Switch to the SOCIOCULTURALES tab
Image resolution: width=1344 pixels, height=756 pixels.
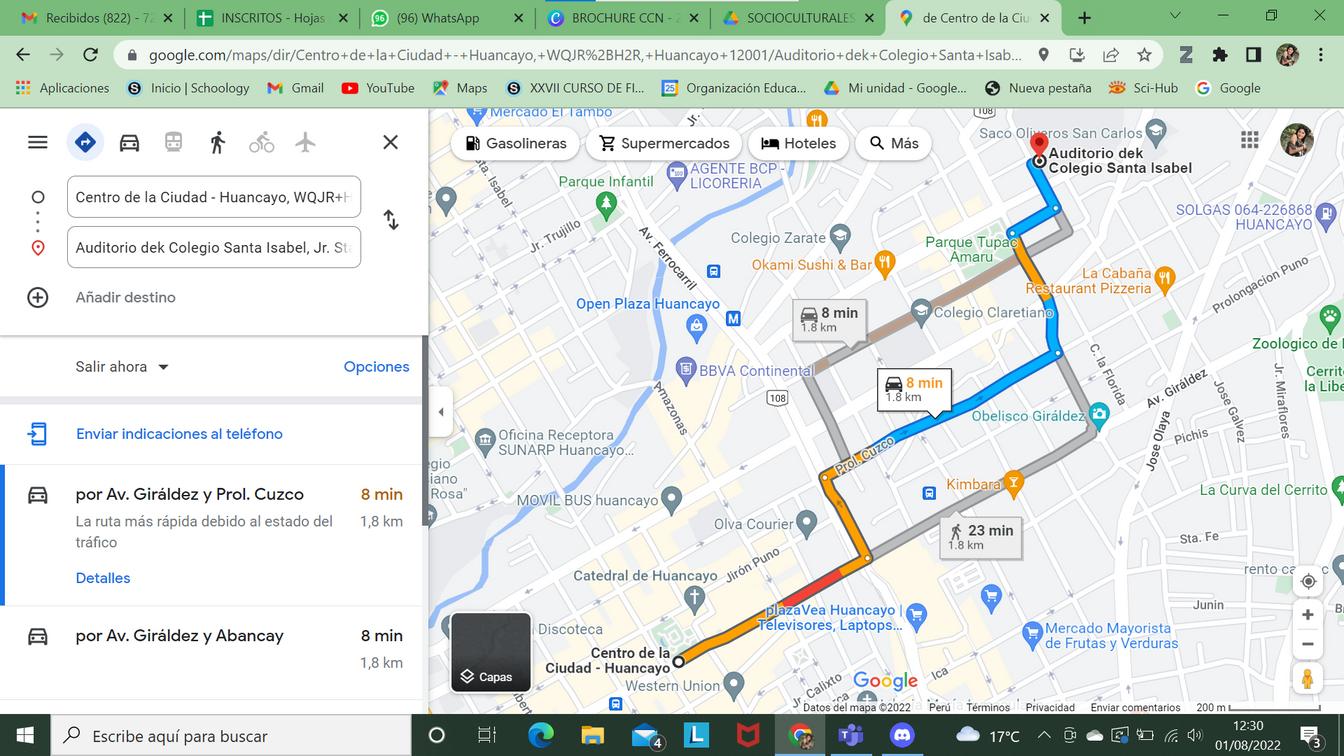click(799, 18)
